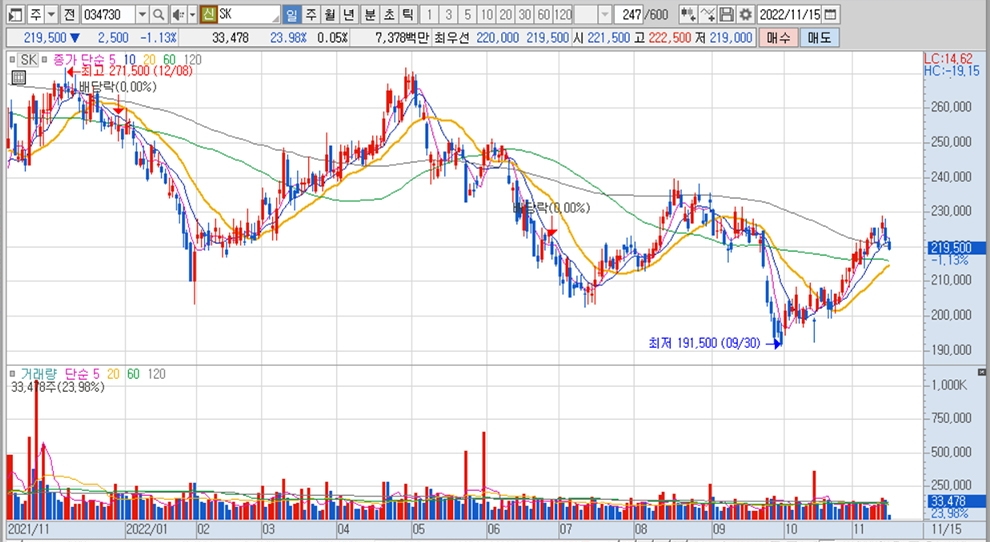Toggle the small square before SK chart label

[x=13, y=60]
